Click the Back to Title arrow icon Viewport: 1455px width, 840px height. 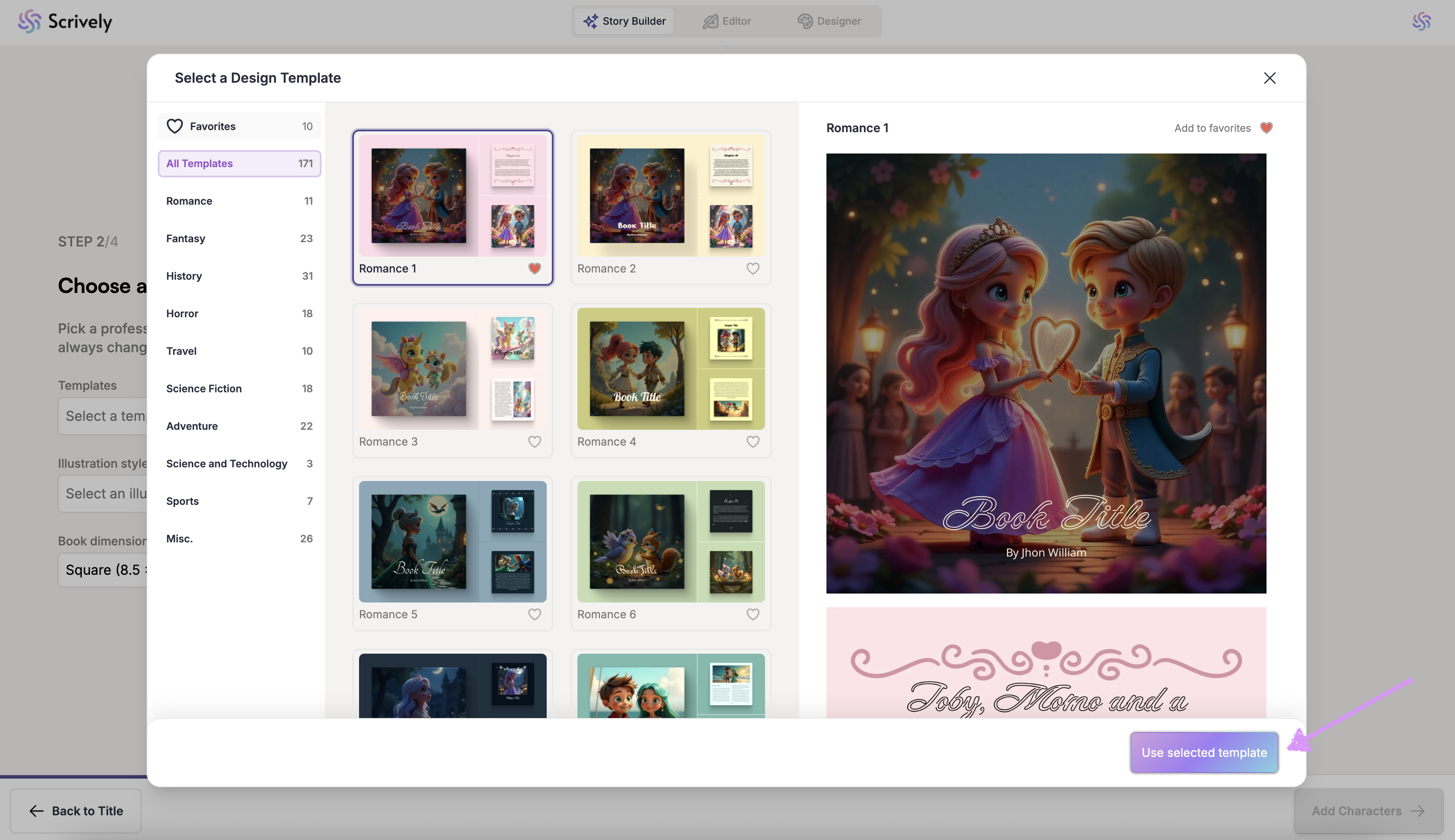(36, 811)
